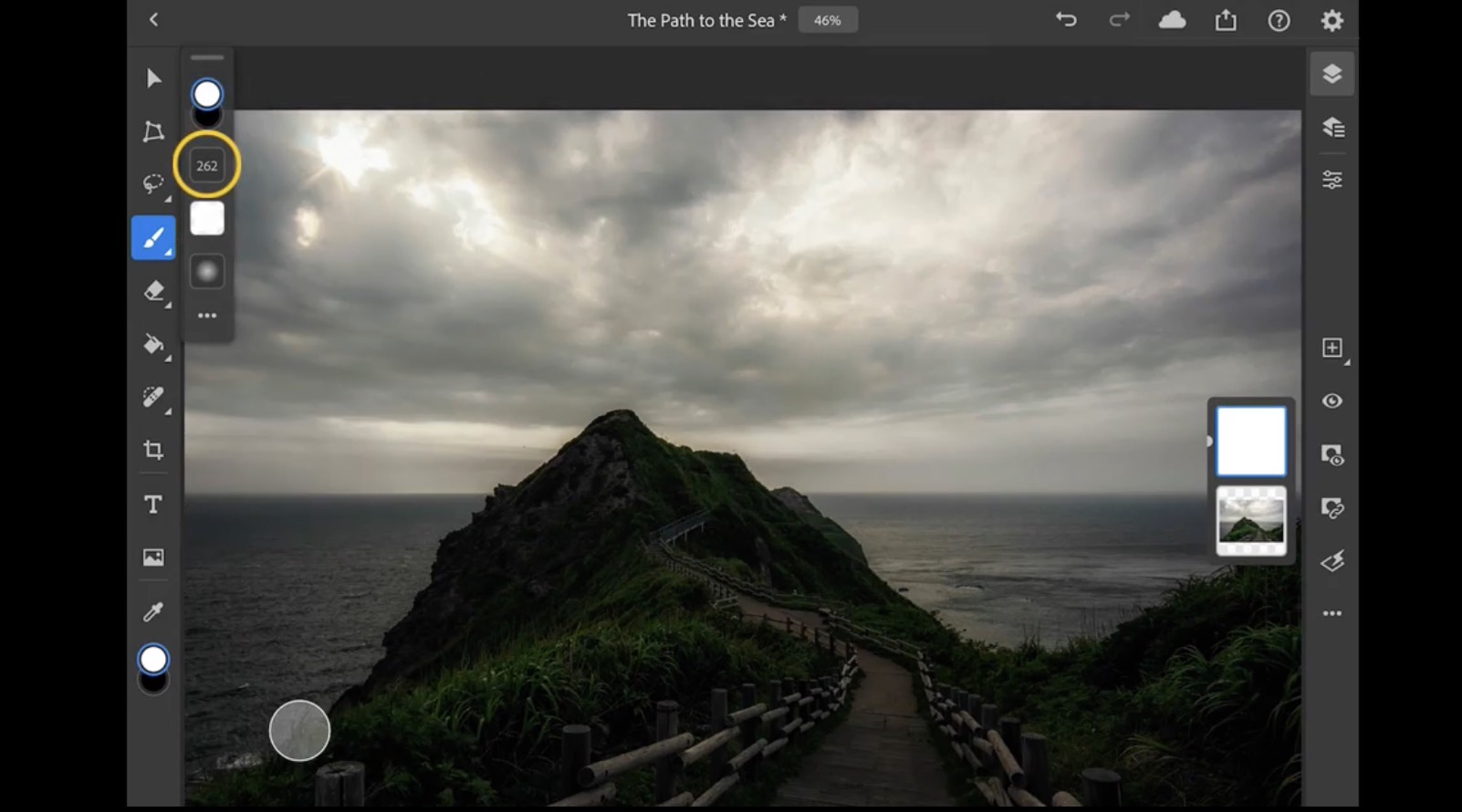Viewport: 1462px width, 812px height.
Task: Open foreground color chip in tool options
Action: (x=207, y=94)
